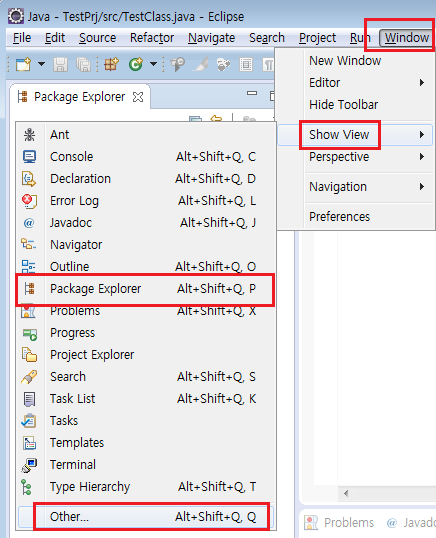This screenshot has height=538, width=436.
Task: Choose Other... to browse all views
Action: [x=146, y=517]
